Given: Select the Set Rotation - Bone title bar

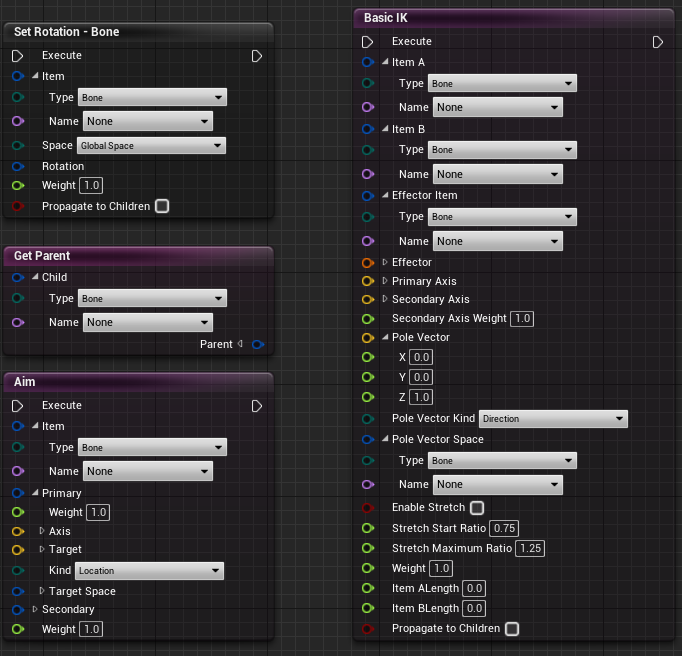Looking at the screenshot, I should coord(138,32).
